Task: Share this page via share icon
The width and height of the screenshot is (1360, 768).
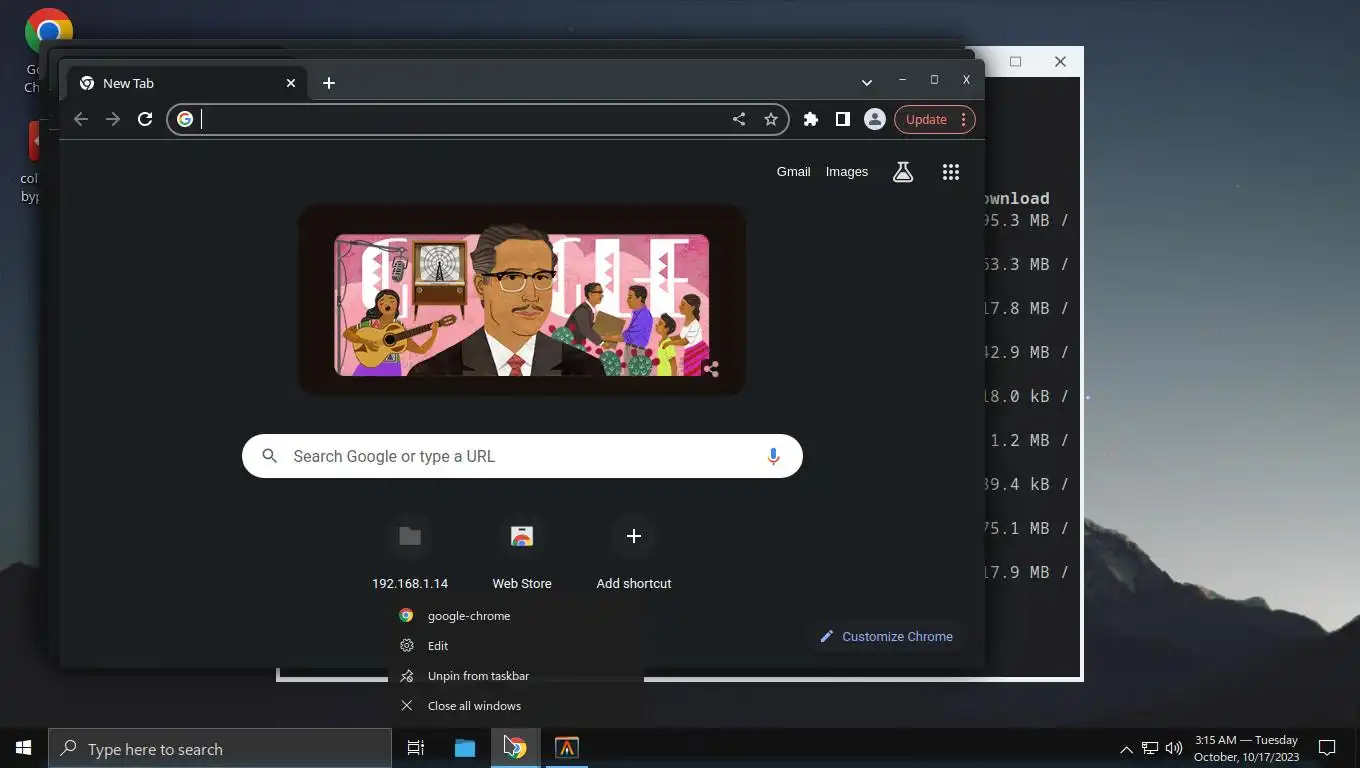Action: tap(739, 119)
